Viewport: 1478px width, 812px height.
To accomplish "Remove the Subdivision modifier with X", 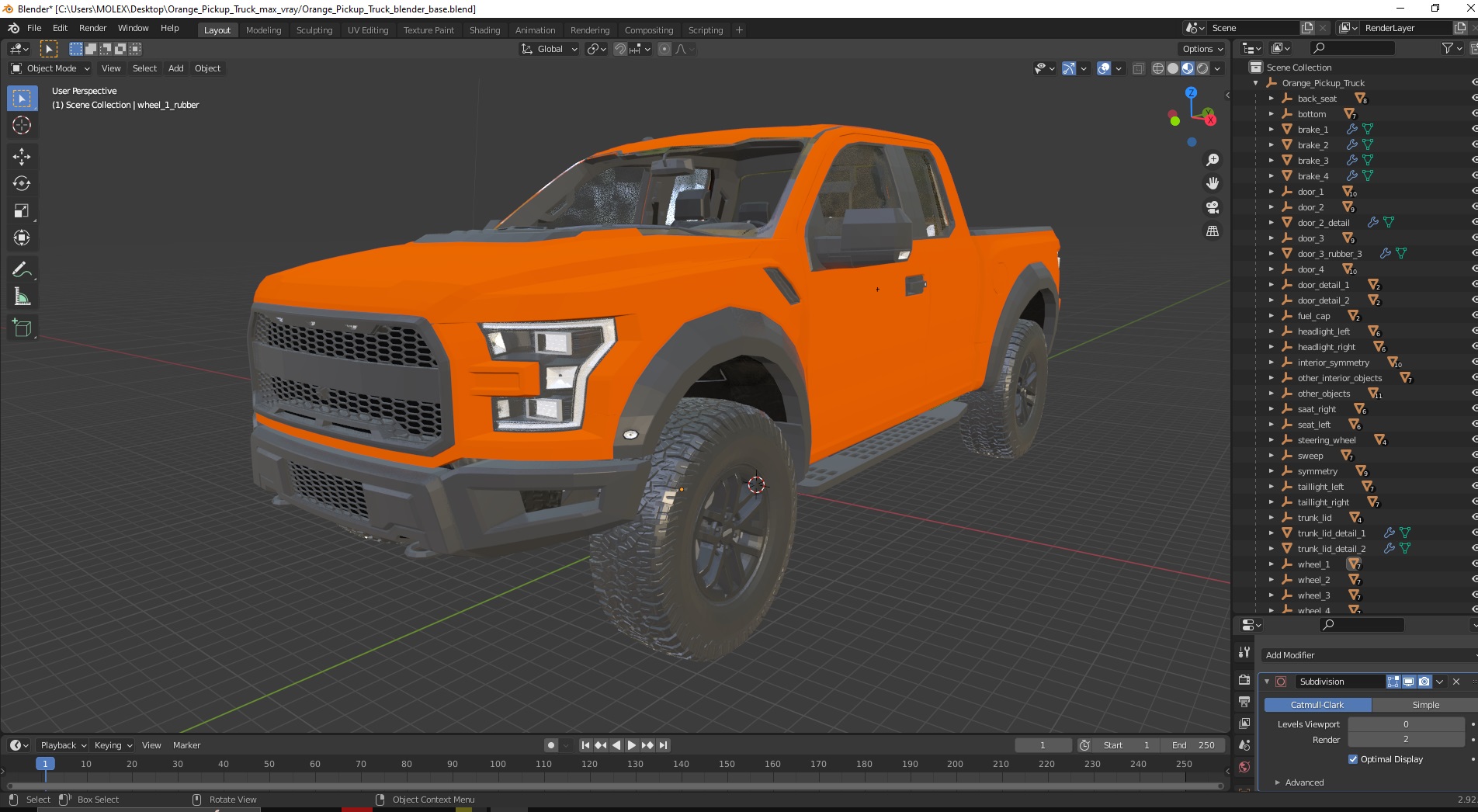I will pos(1456,682).
